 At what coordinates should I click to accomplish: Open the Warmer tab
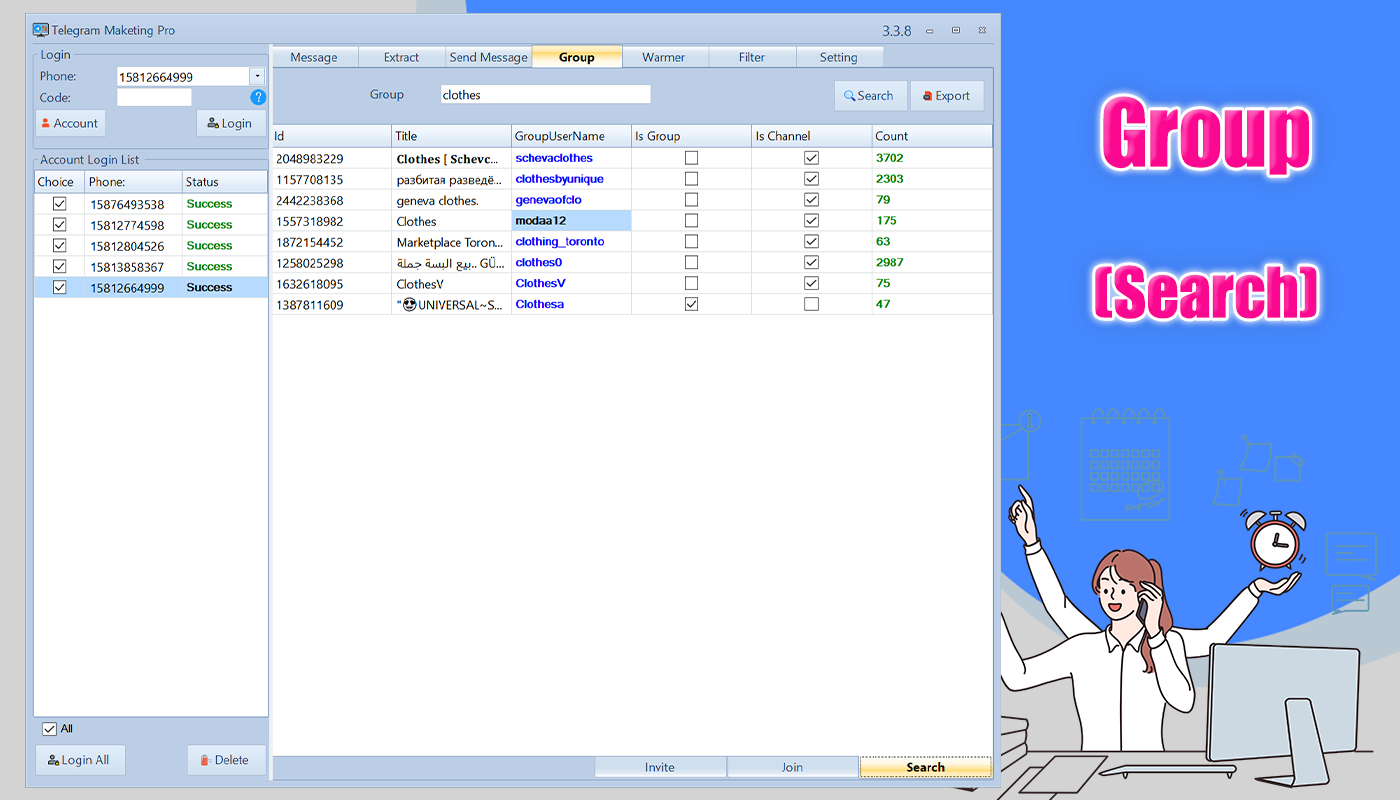click(664, 57)
